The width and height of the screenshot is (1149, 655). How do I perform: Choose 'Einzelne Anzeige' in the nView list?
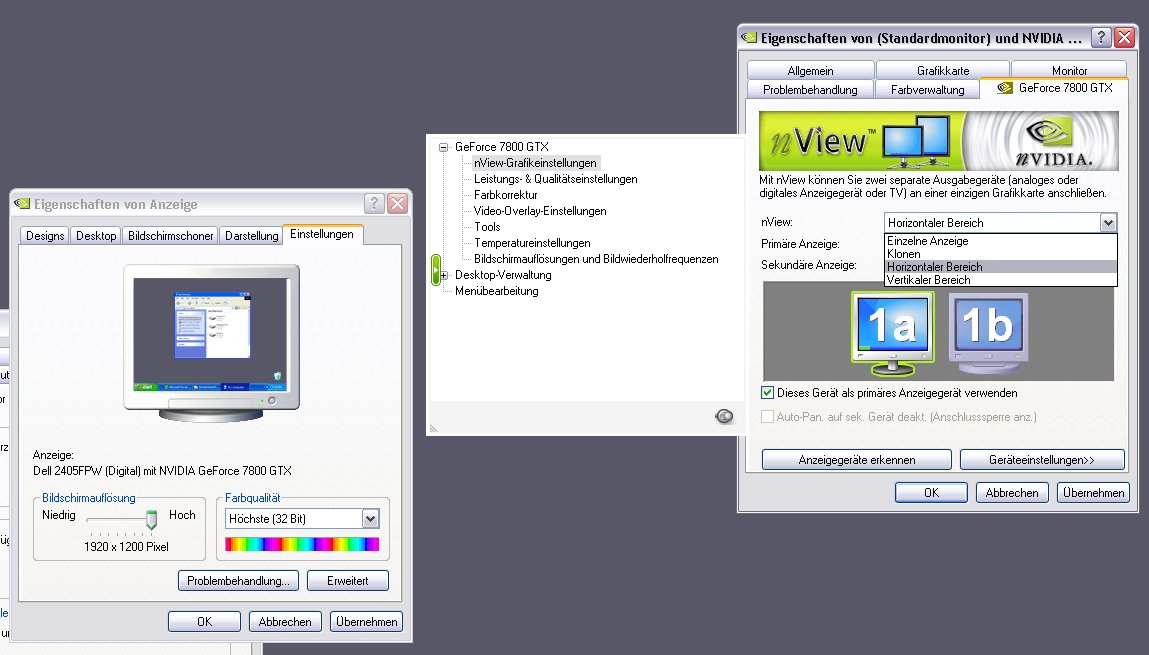click(1001, 241)
